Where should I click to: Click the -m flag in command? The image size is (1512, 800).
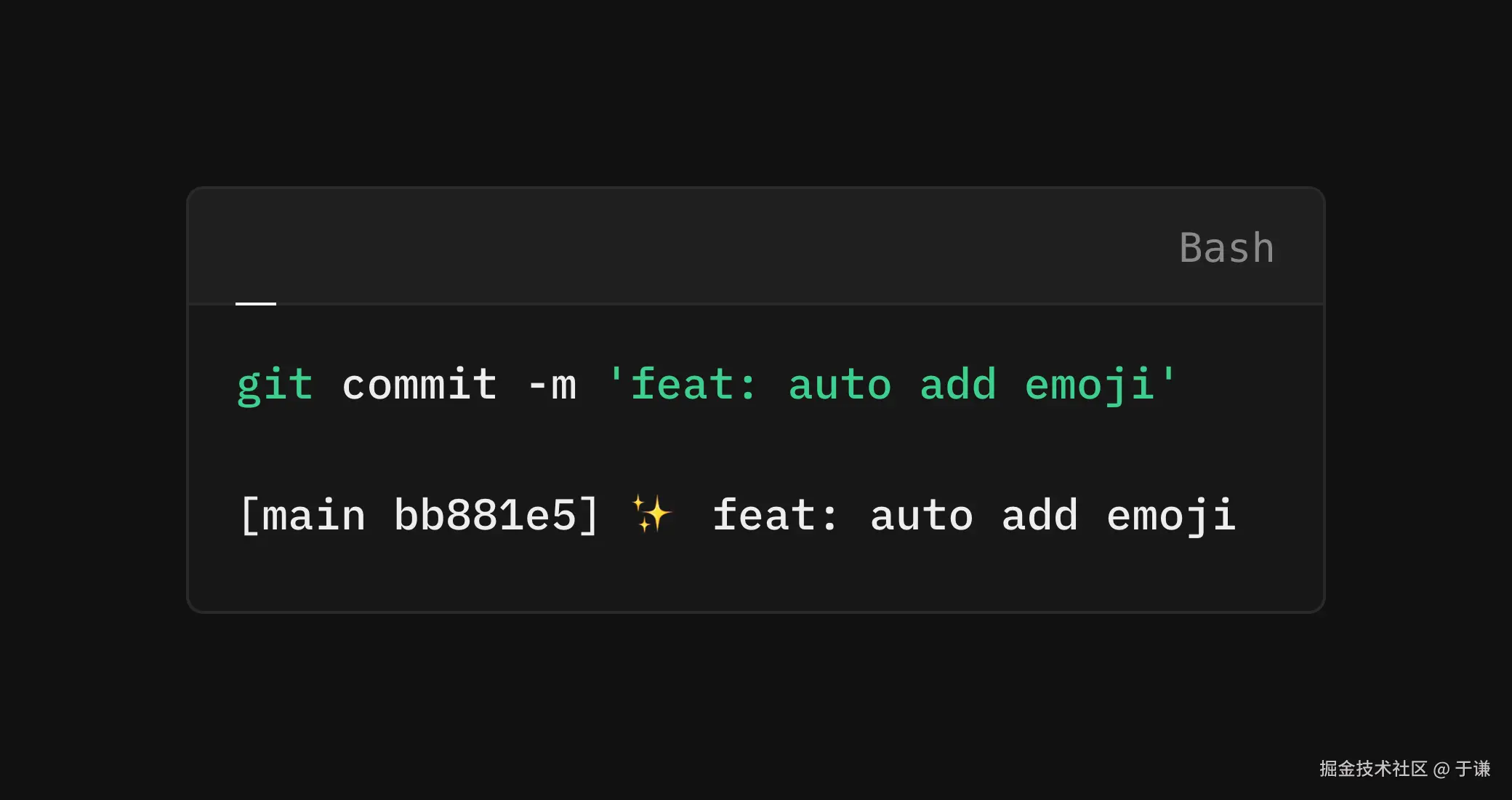coord(552,385)
